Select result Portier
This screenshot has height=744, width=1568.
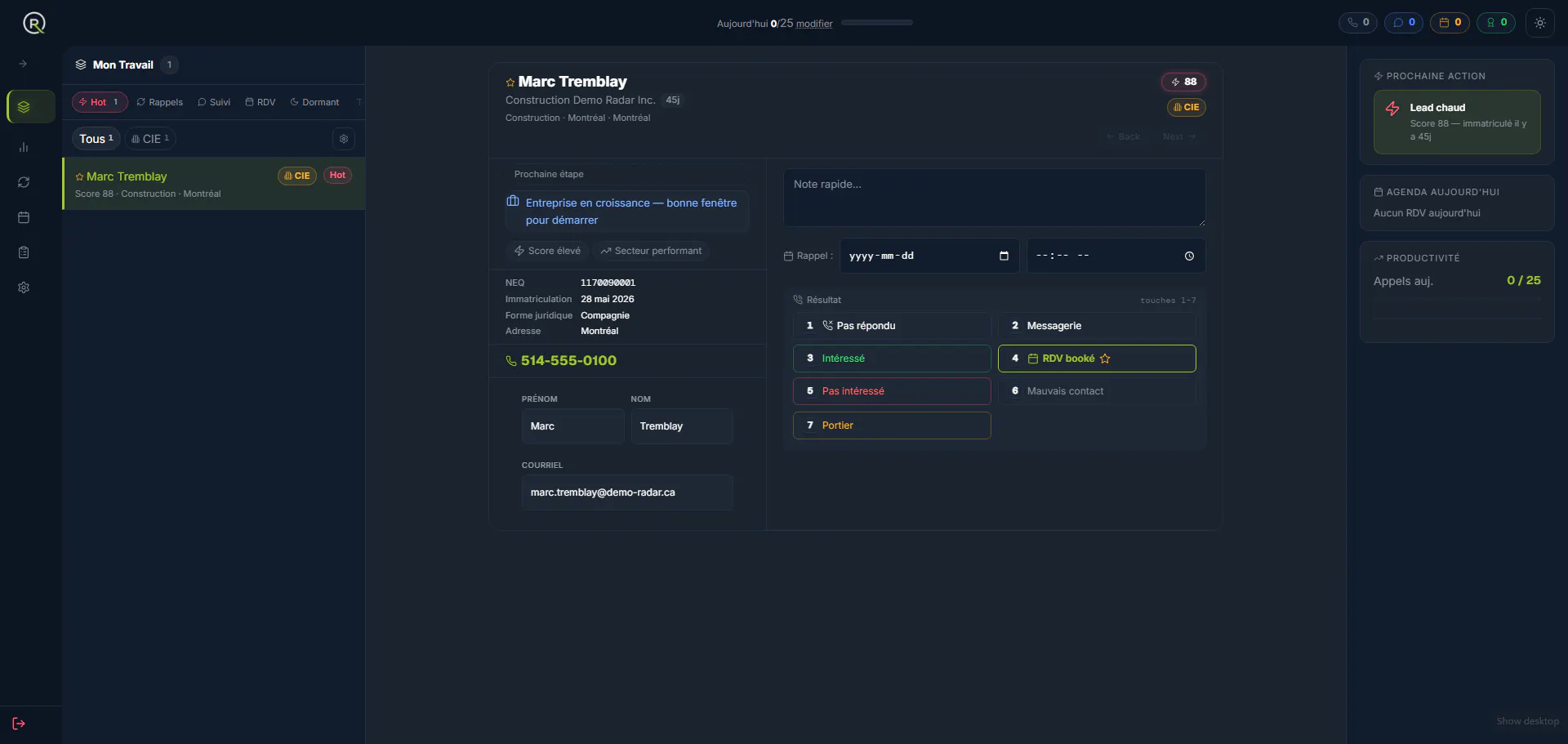click(892, 425)
